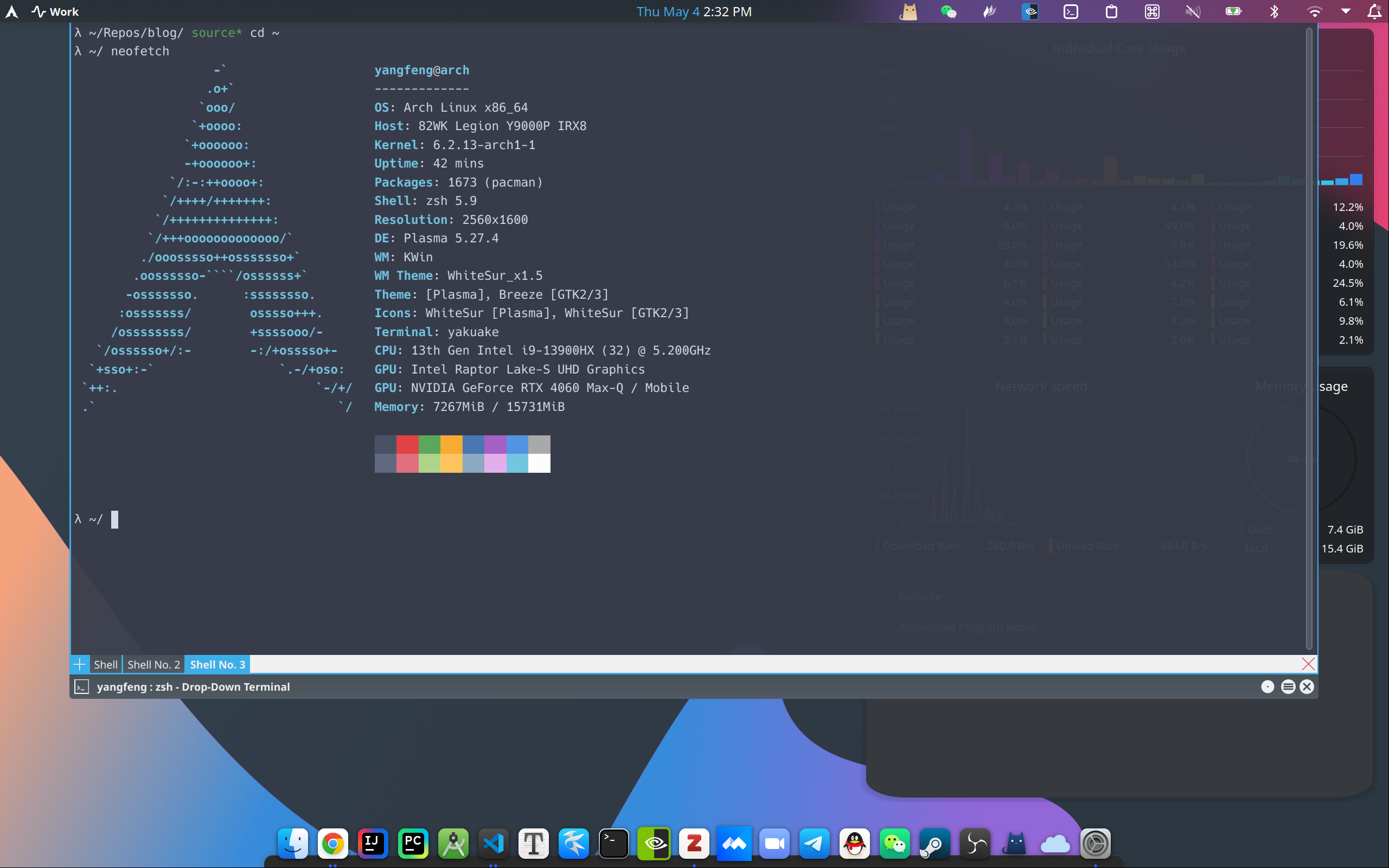Click the red color block in neofetch output
Image resolution: width=1389 pixels, height=868 pixels.
(x=407, y=445)
